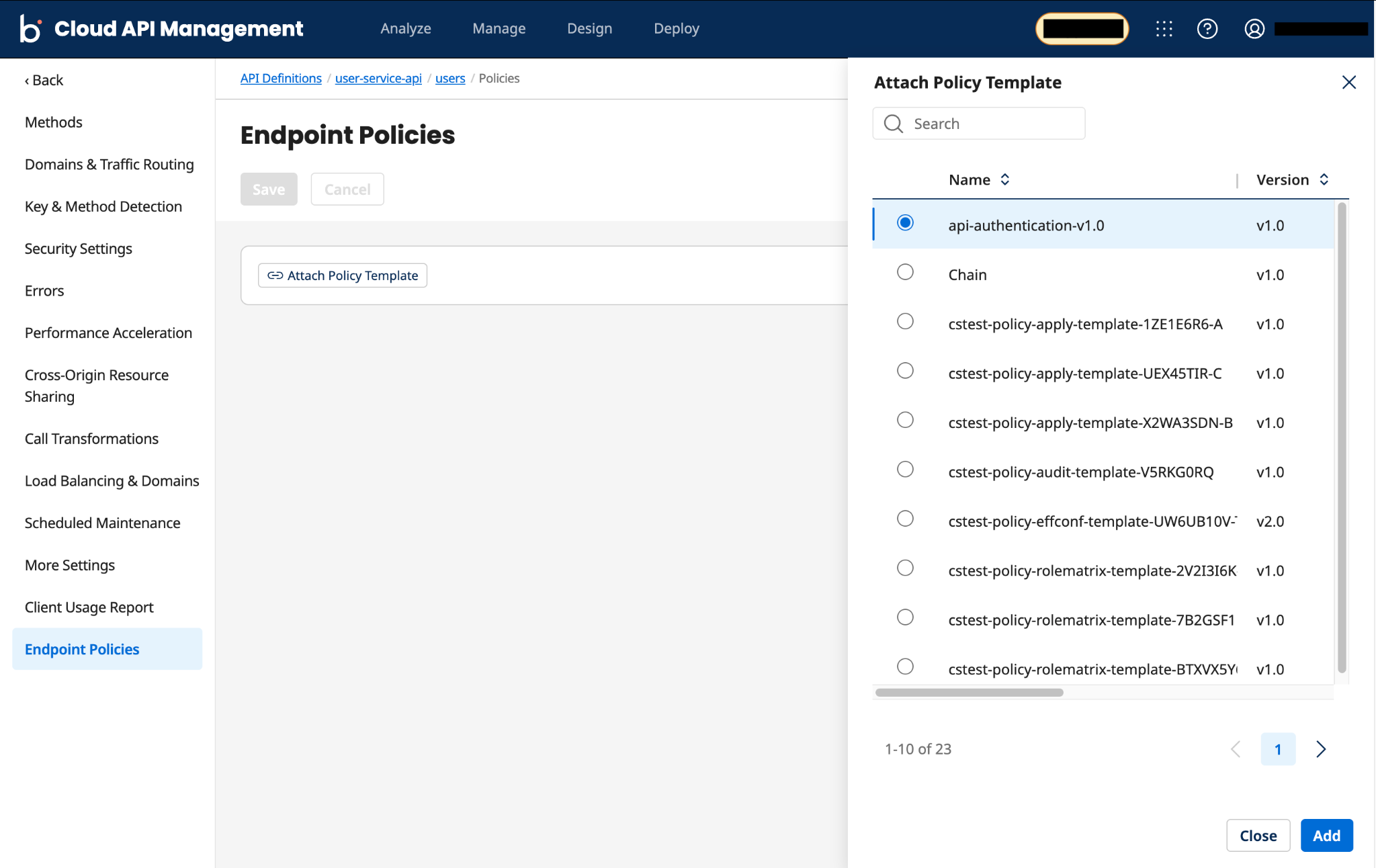1376x868 pixels.
Task: Click the Save button under Endpoint Policies
Action: point(269,189)
